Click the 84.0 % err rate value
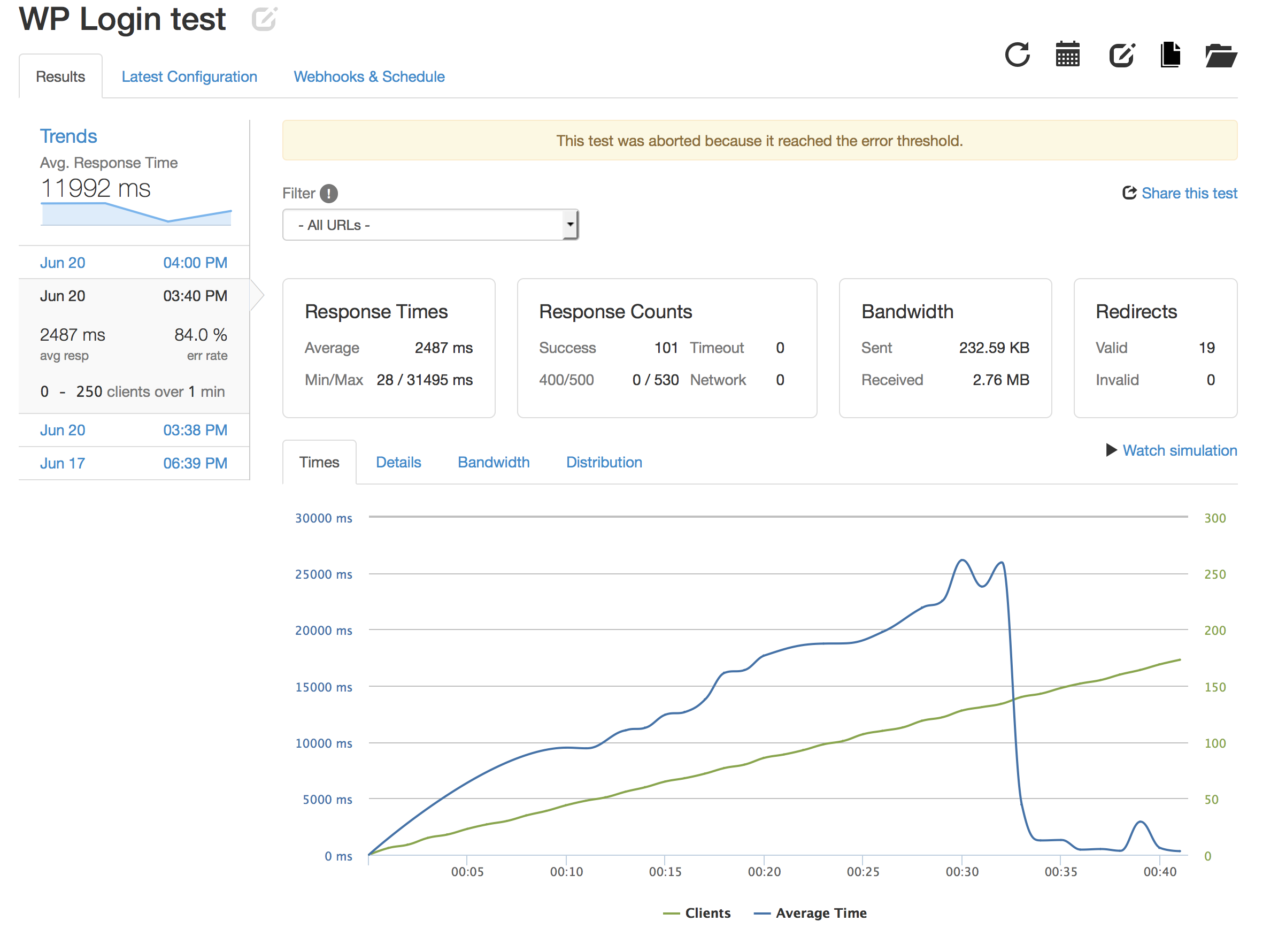 point(201,334)
